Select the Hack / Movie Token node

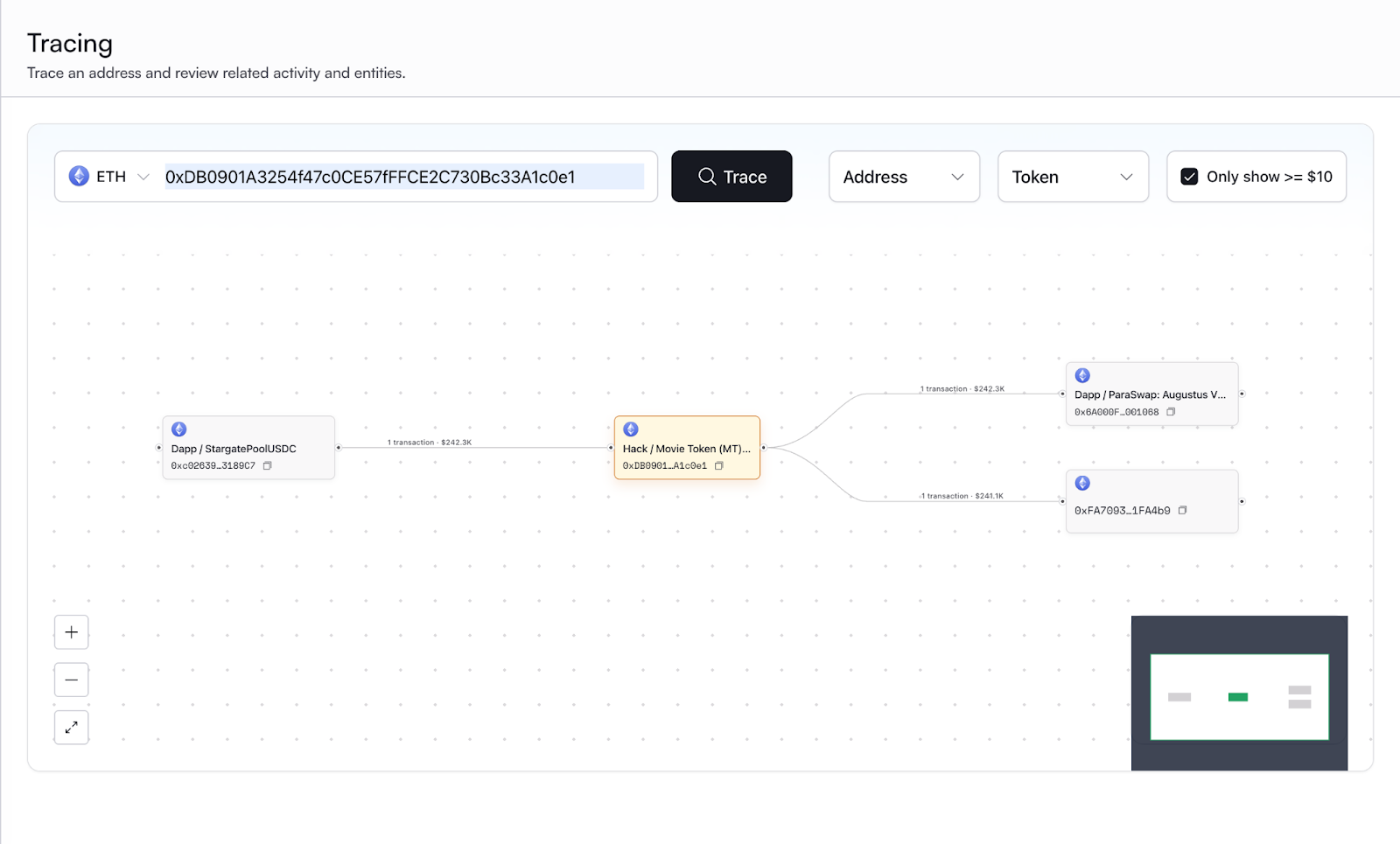686,448
